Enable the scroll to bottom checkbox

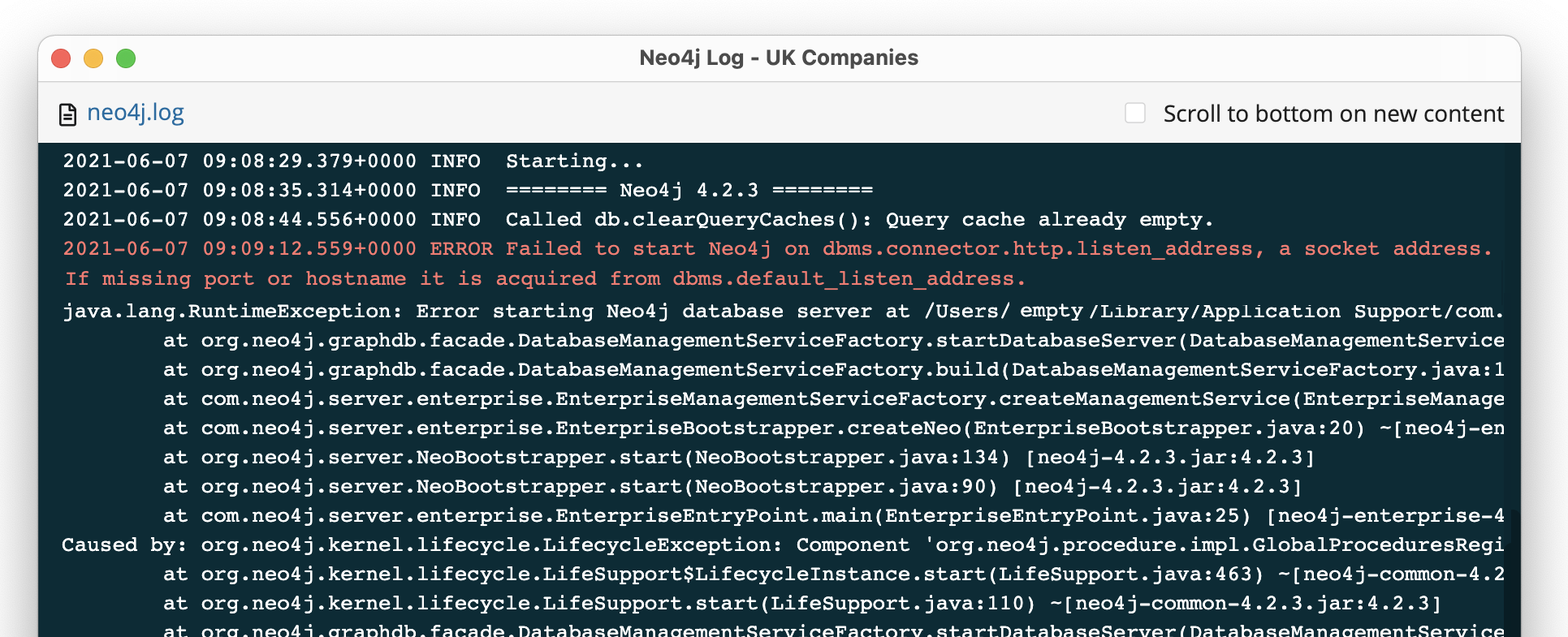pos(1134,113)
